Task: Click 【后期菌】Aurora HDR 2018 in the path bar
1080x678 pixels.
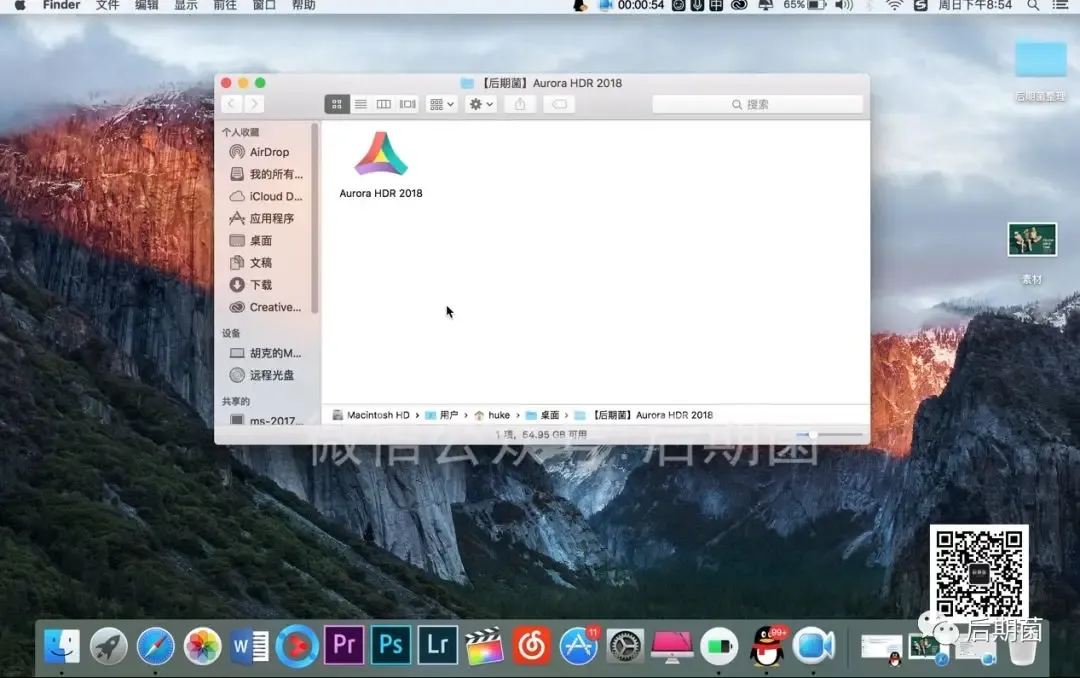Action: 644,415
